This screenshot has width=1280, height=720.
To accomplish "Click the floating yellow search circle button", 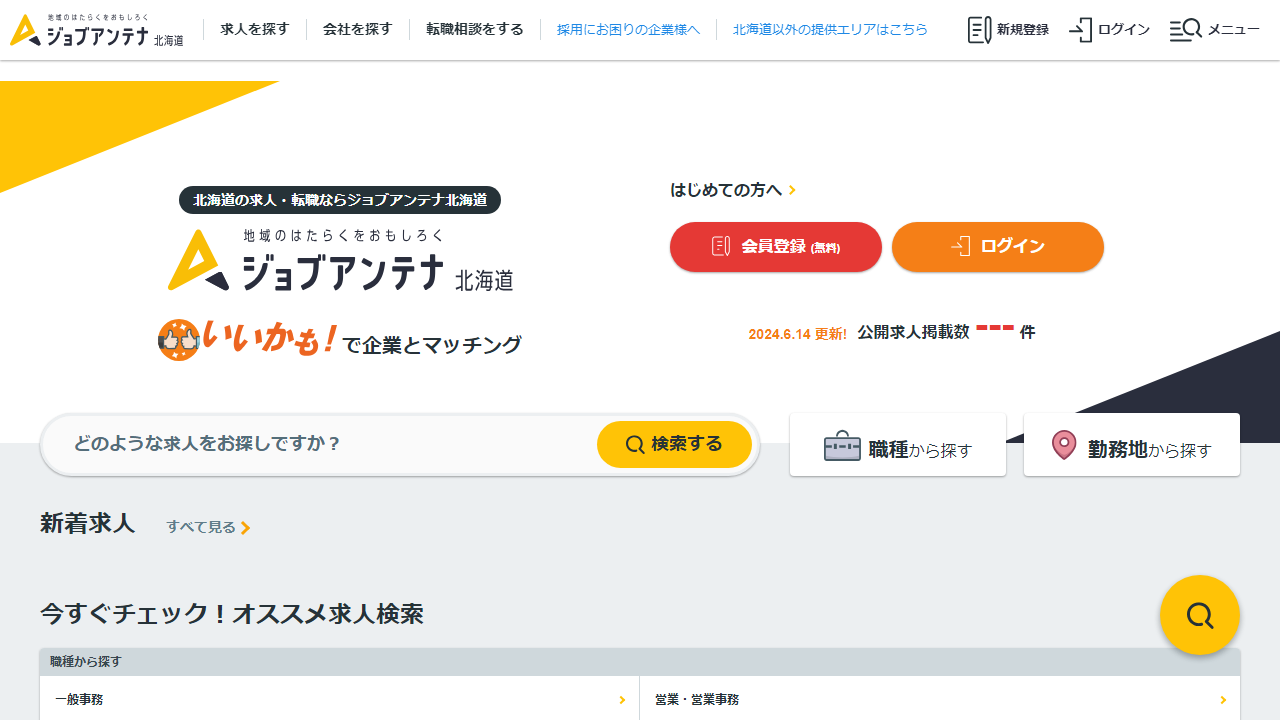I will coord(1199,615).
